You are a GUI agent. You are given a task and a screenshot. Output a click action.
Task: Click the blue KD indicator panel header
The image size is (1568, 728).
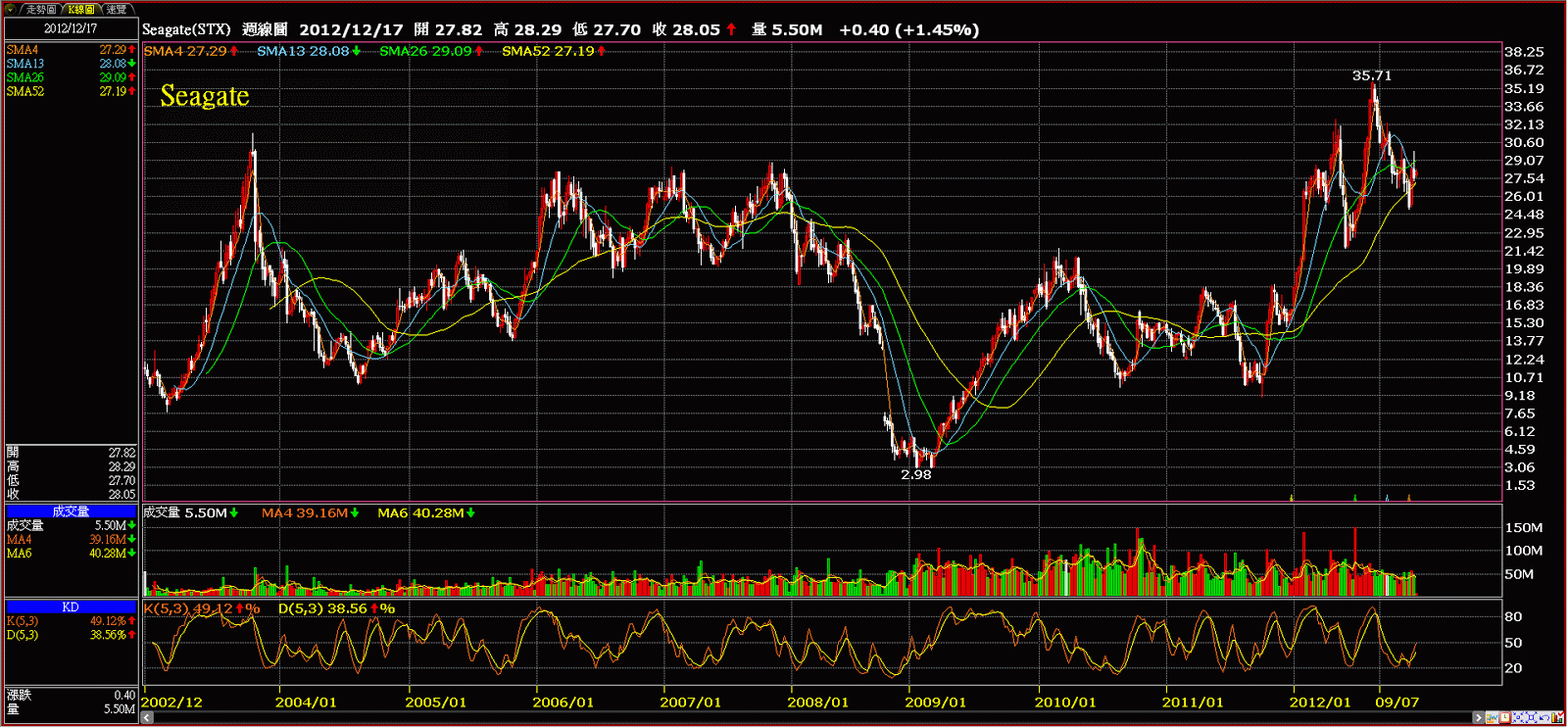click(71, 607)
